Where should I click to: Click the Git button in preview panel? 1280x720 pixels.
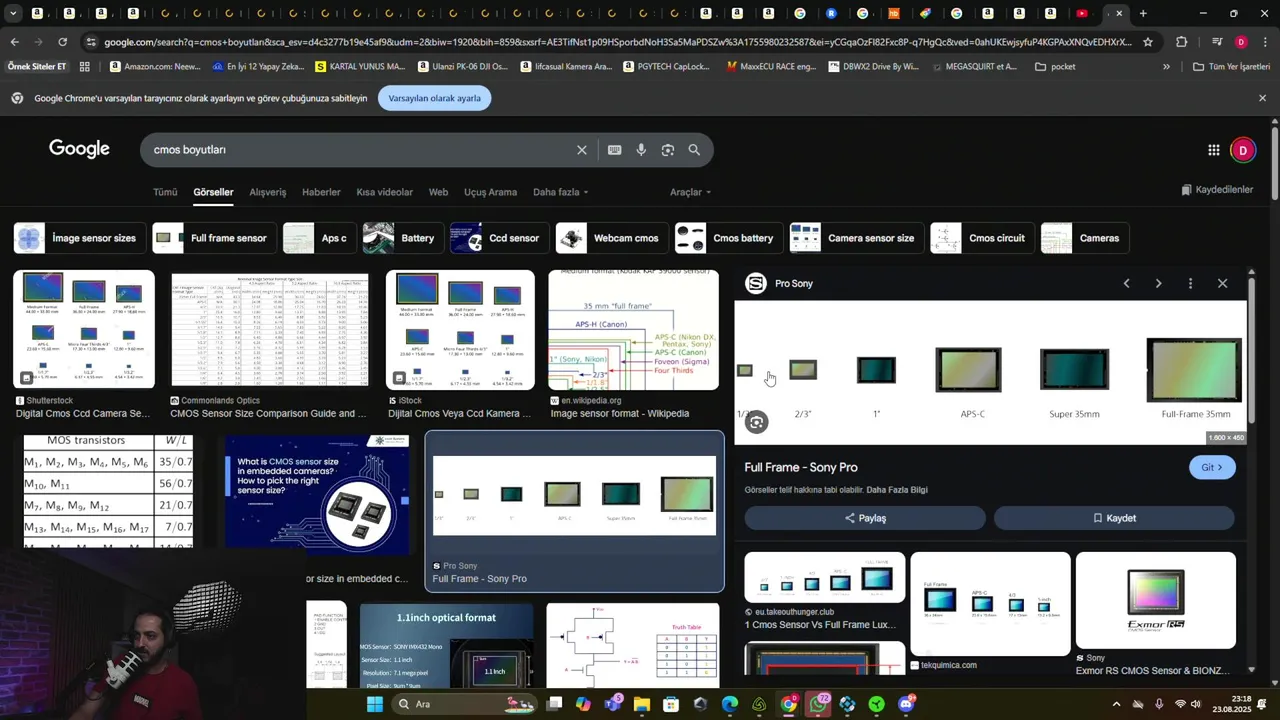click(x=1212, y=467)
